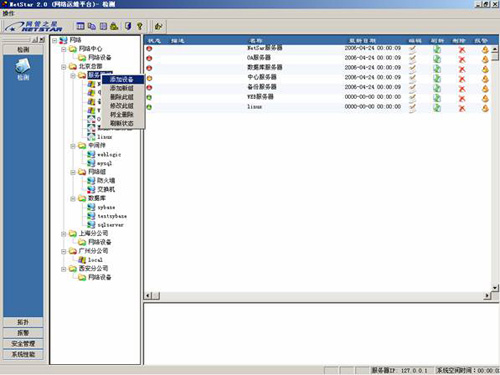Screen dimensions: 500x375
Task: Click the 最新日期 column header
Action: click(362, 41)
